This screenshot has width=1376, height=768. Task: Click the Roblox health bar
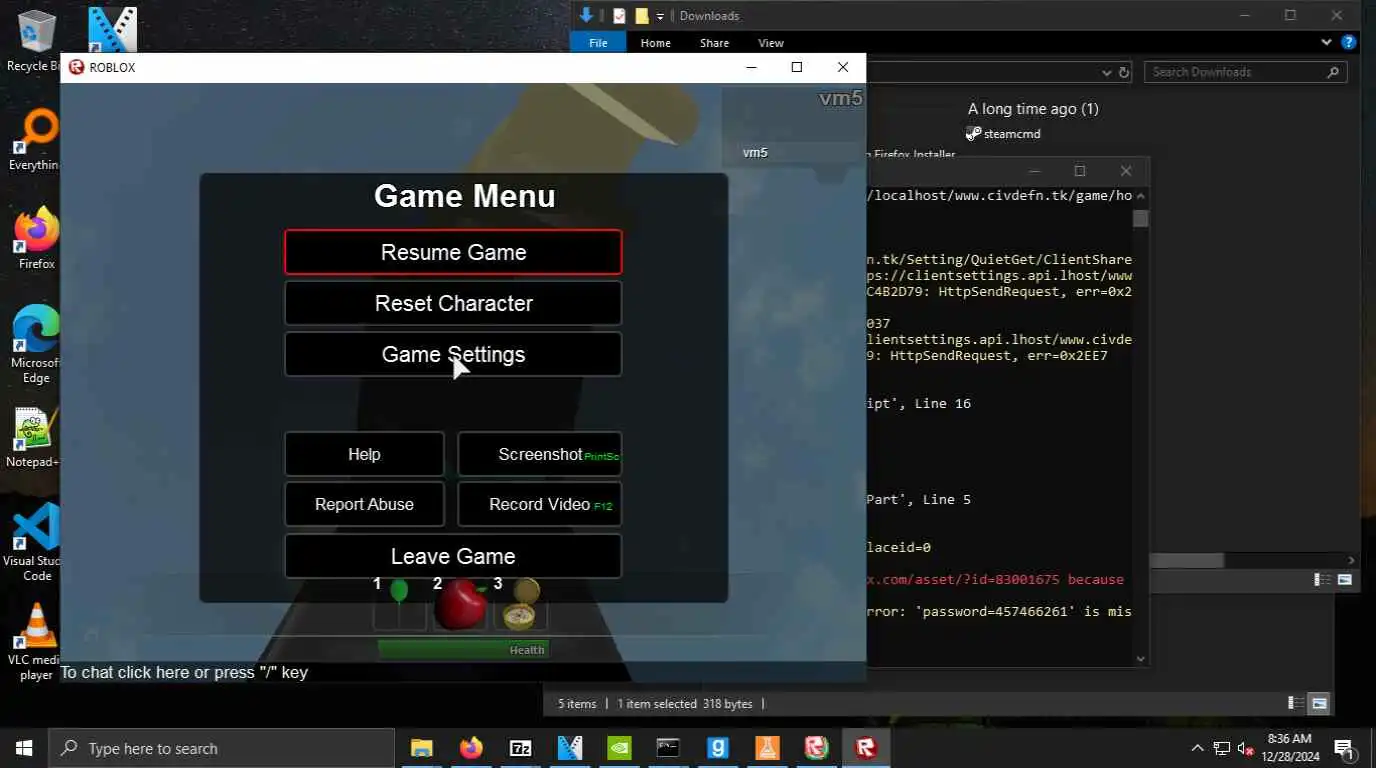pyautogui.click(x=462, y=650)
